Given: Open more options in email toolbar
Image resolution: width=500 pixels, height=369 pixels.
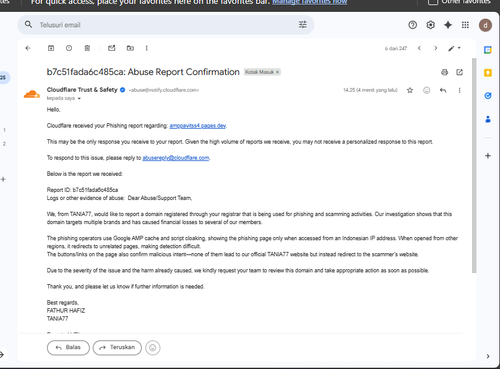Looking at the screenshot, I should [147, 48].
